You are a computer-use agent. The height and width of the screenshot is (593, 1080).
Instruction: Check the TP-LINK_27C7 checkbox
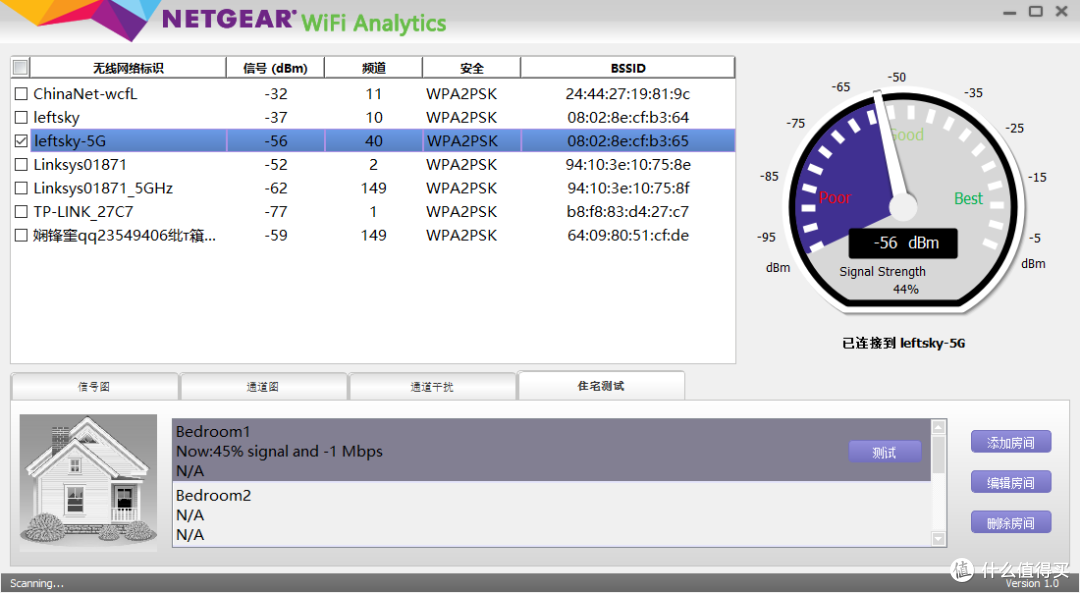[x=20, y=211]
